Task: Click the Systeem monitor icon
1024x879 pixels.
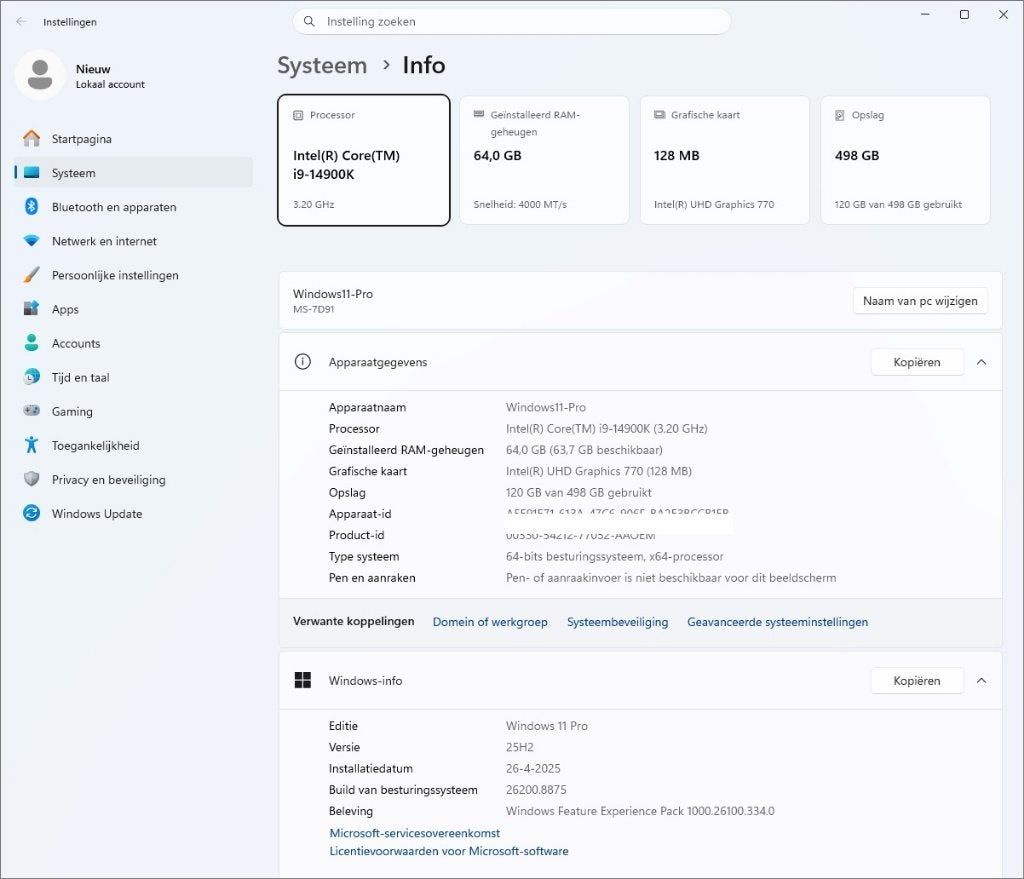Action: coord(31,172)
